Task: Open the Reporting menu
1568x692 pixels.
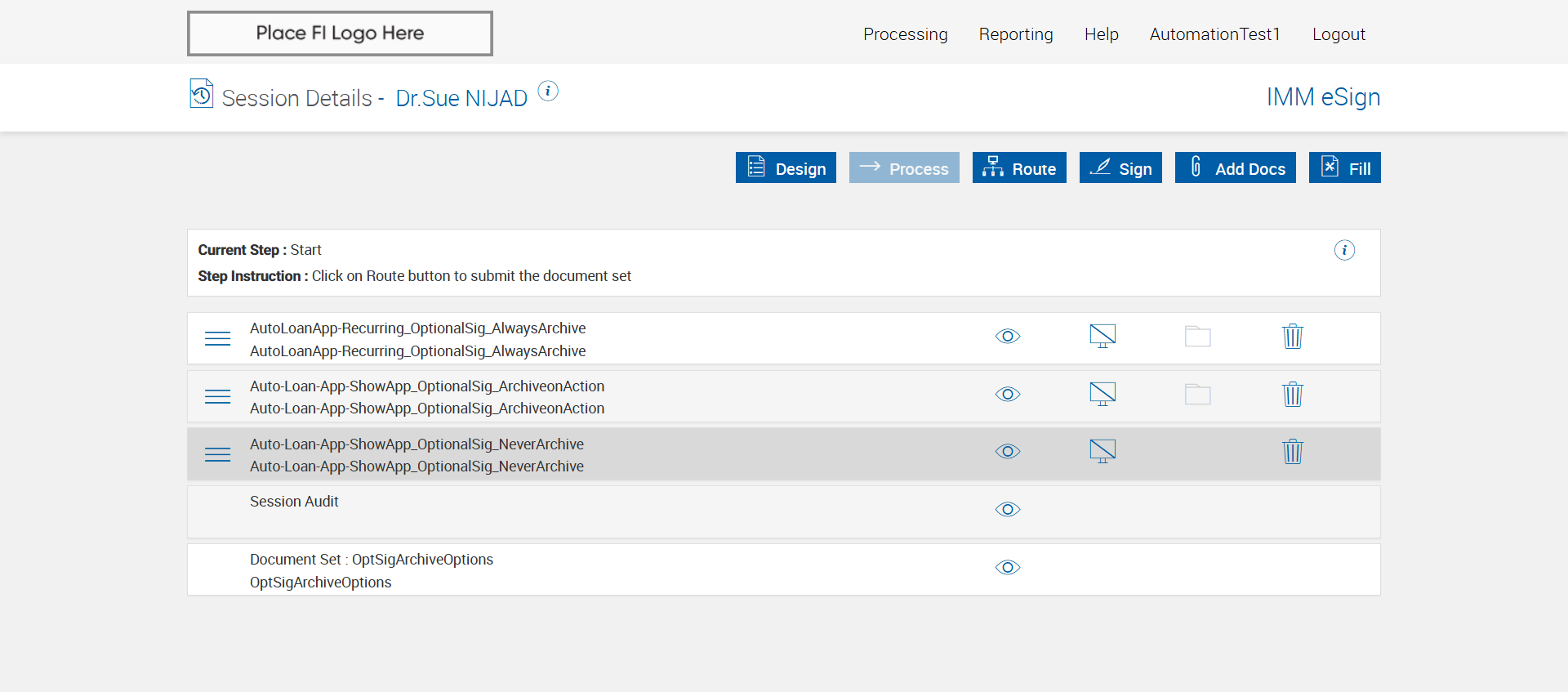Action: (1016, 34)
